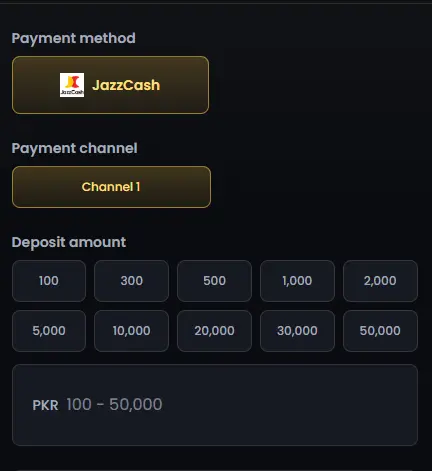Click the PKR currency prefix label
This screenshot has height=471, width=432.
click(x=45, y=405)
